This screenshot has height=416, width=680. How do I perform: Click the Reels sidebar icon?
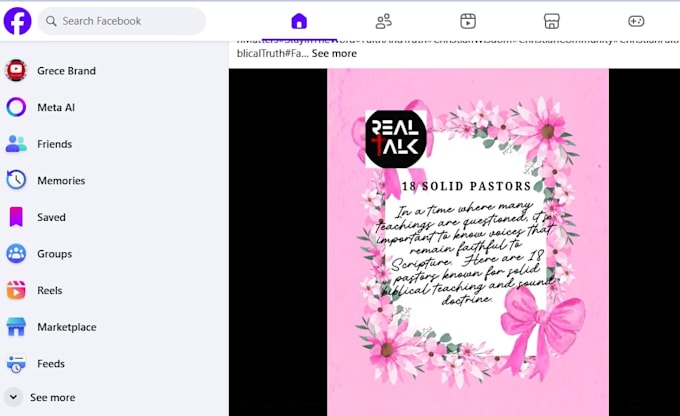[16, 290]
